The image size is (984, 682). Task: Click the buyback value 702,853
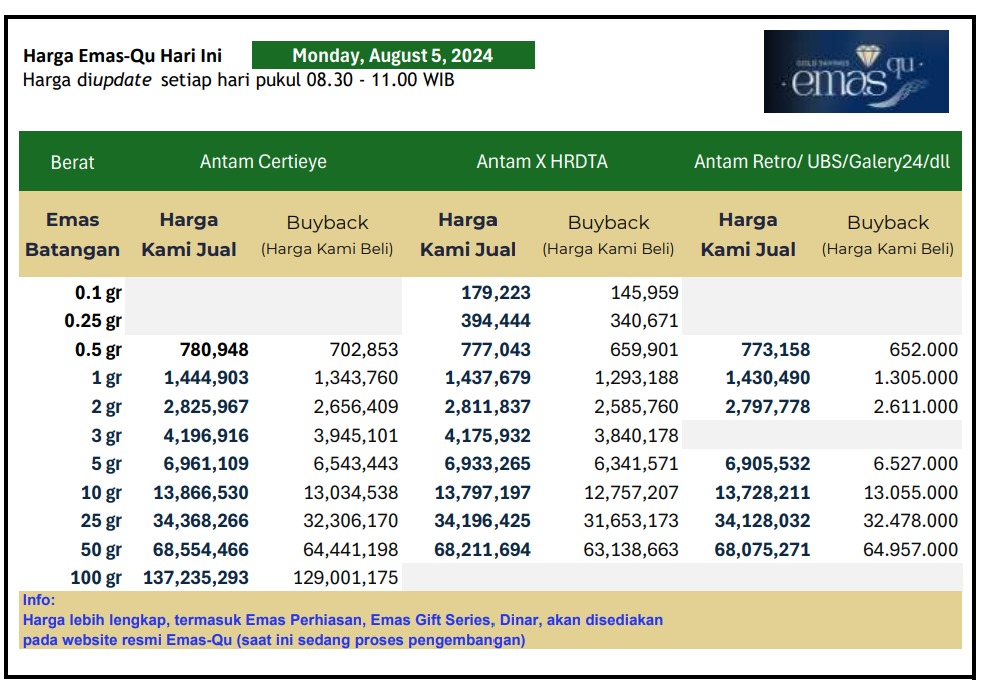364,349
